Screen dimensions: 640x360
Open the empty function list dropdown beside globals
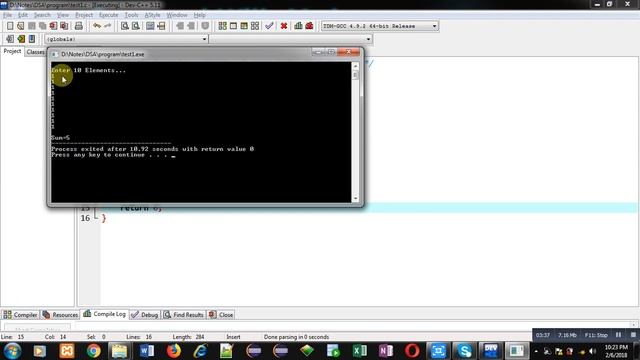pyautogui.click(x=291, y=39)
